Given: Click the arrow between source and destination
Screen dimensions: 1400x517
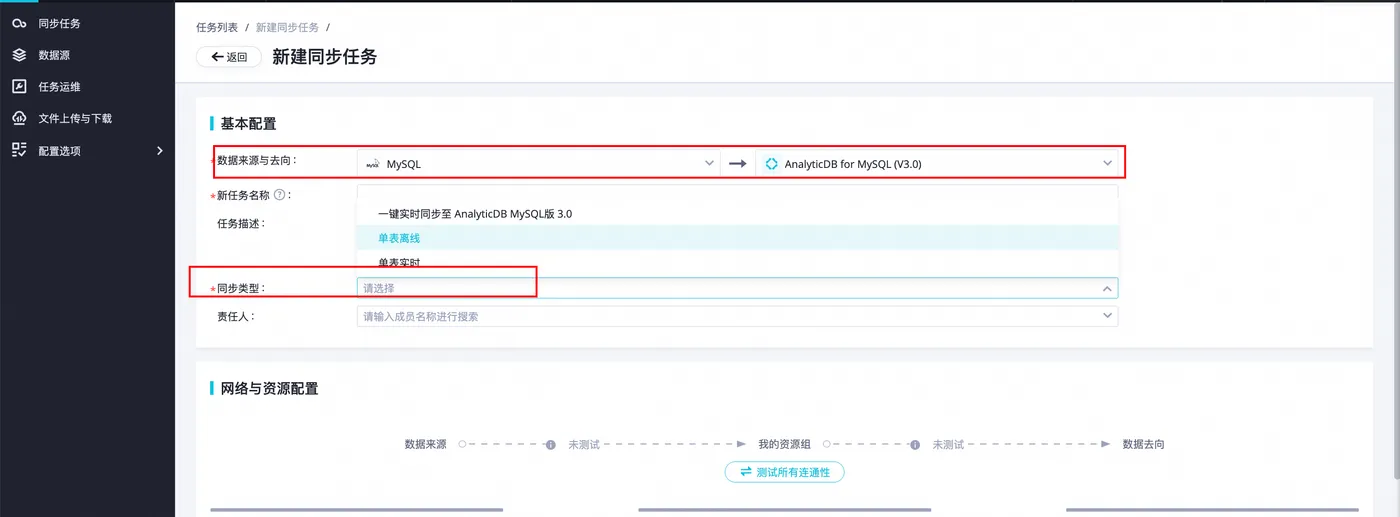Looking at the screenshot, I should (738, 164).
